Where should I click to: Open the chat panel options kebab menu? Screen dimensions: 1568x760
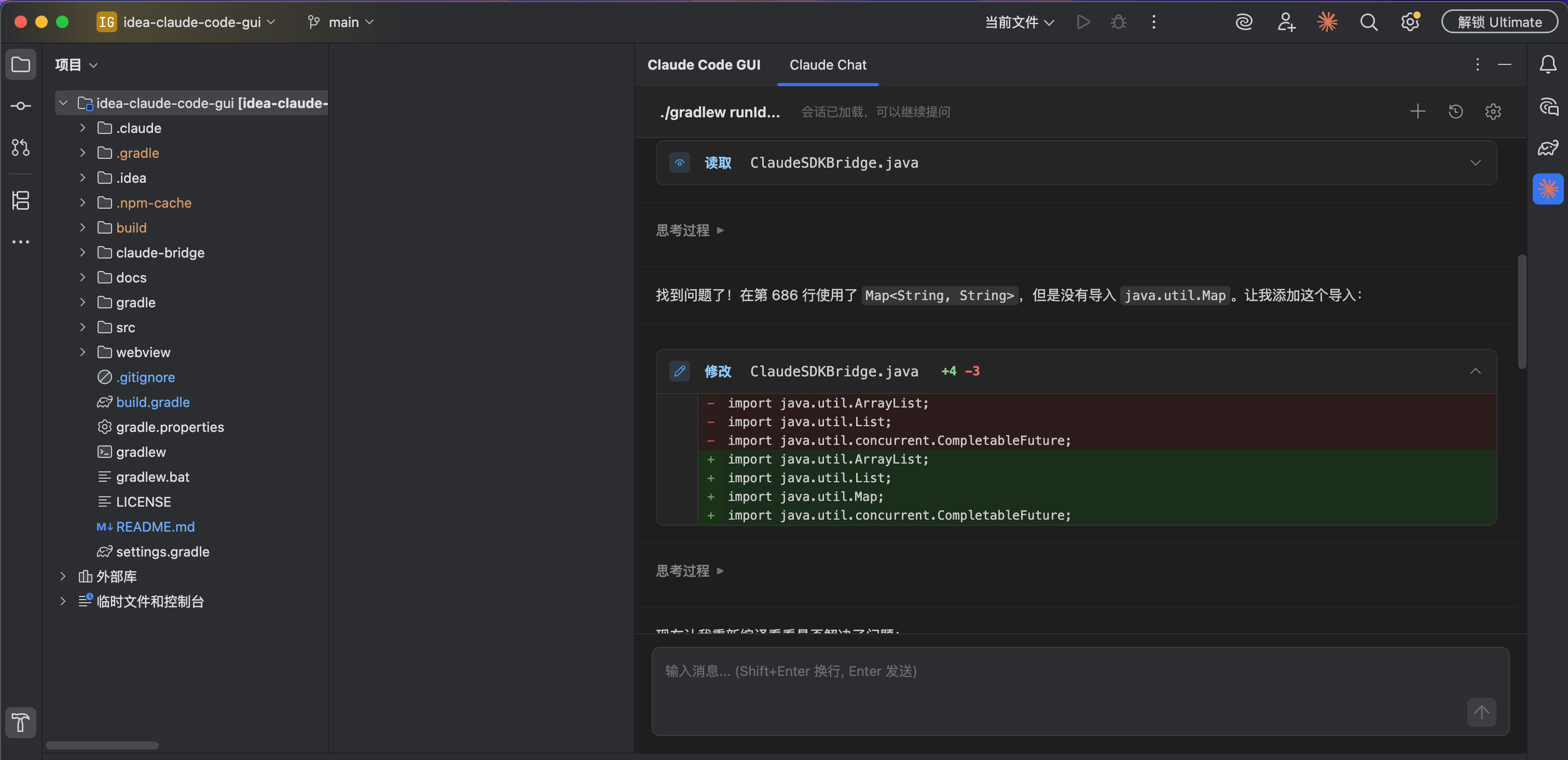pyautogui.click(x=1477, y=64)
